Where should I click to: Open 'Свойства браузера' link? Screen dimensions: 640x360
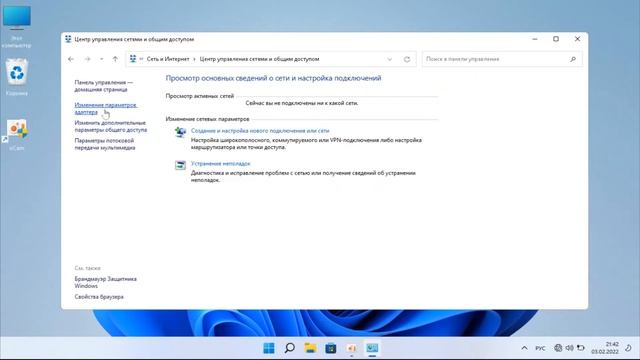pos(99,297)
